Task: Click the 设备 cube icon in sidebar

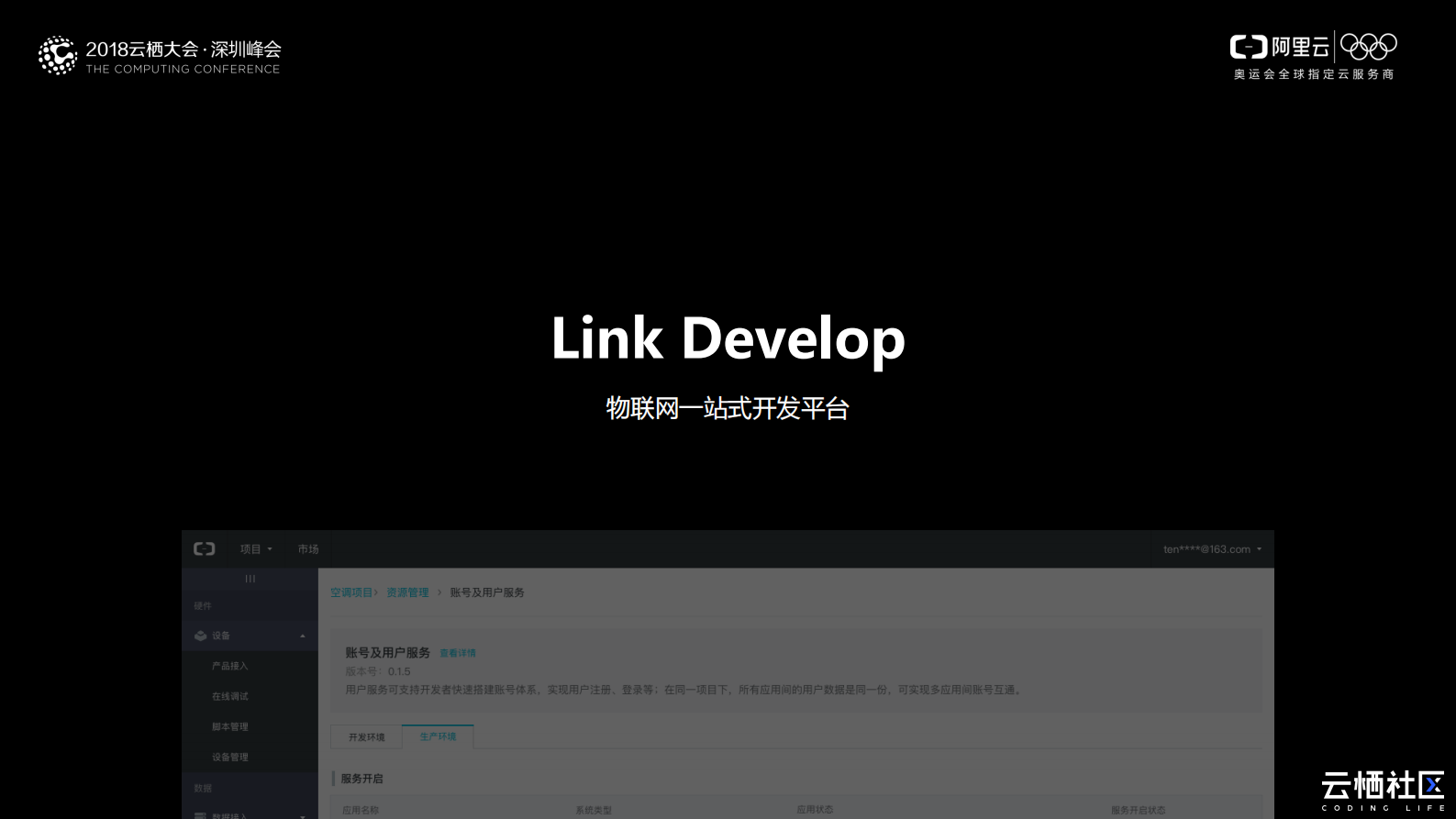Action: [x=200, y=636]
